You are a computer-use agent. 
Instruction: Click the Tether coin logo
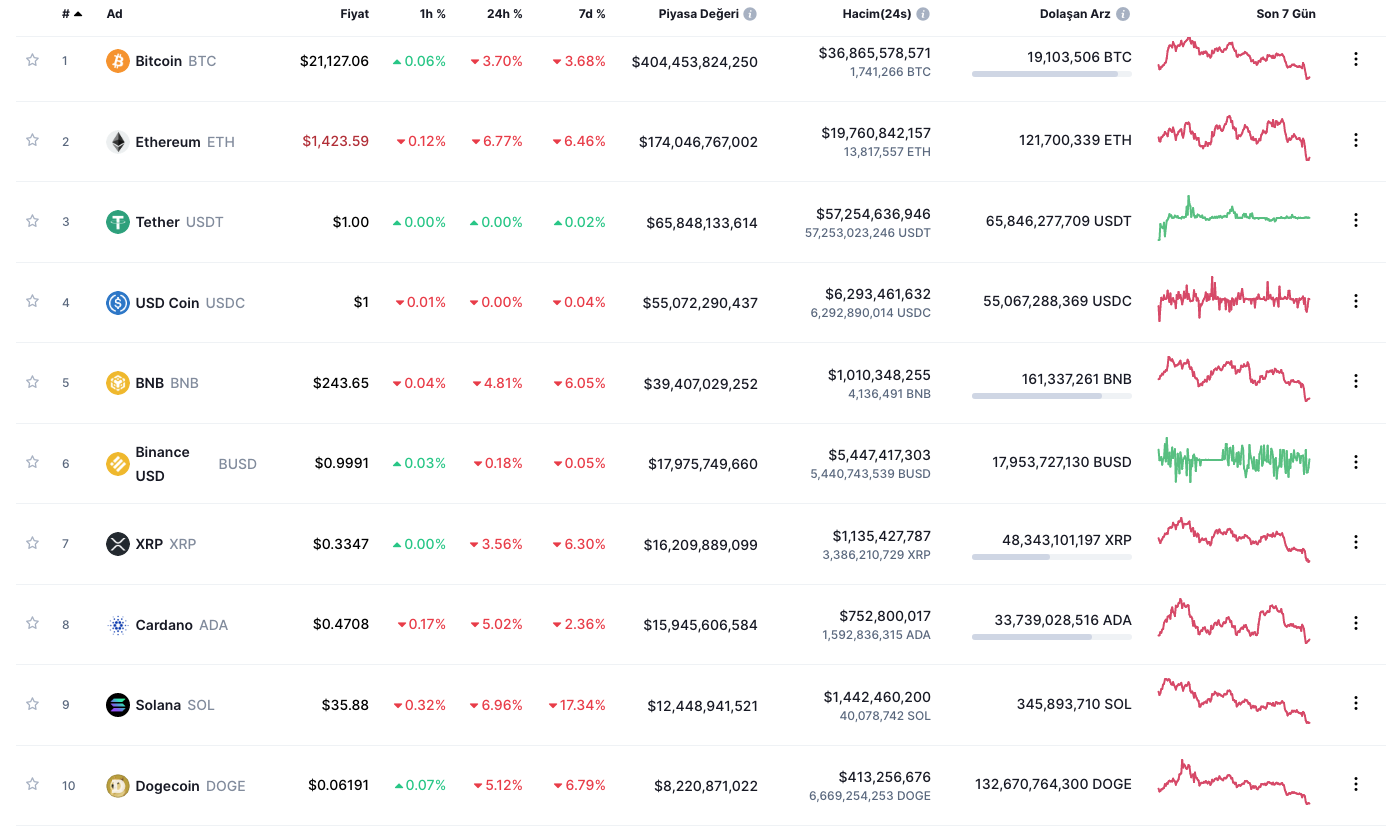[118, 222]
